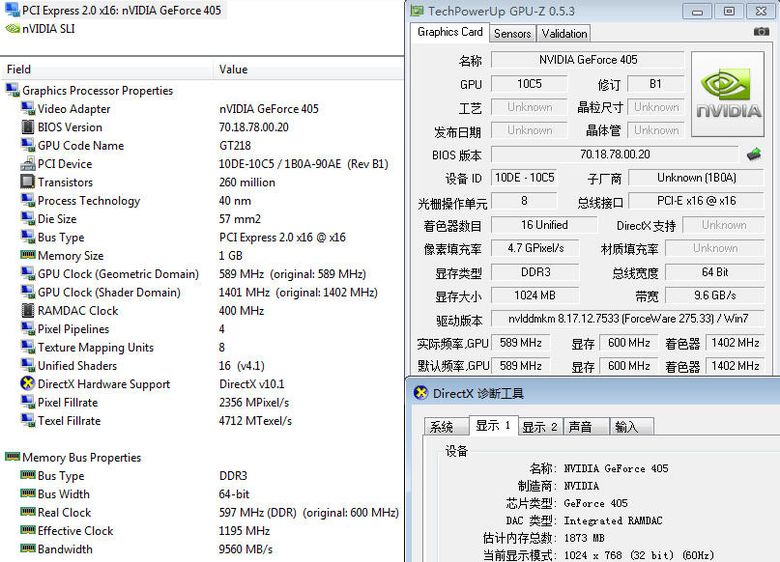Select the PCI Express 2.0 x16 device entry
Screen dimensions: 780x562
pyautogui.click(x=114, y=10)
